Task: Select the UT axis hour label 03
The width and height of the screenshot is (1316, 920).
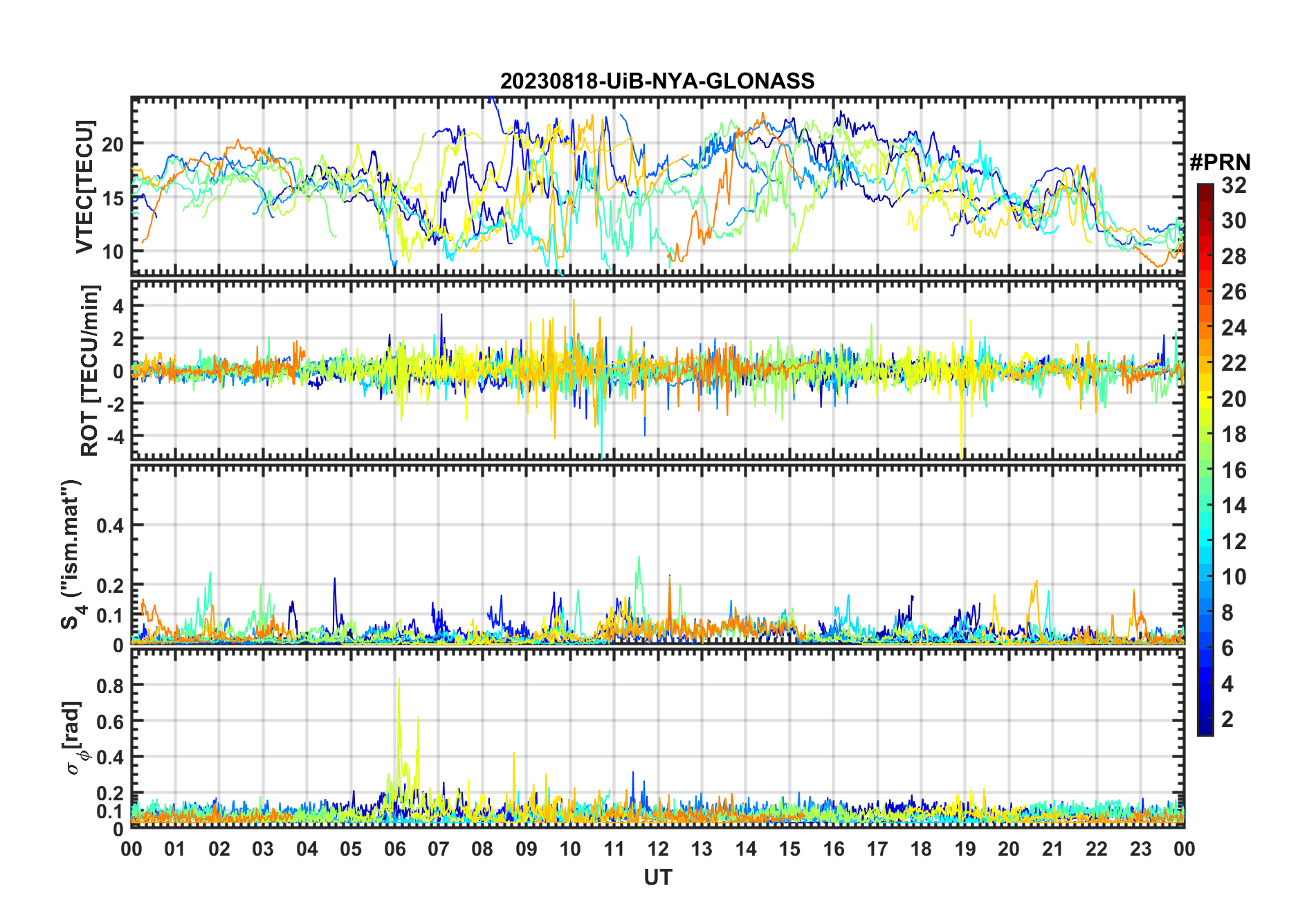Action: pos(263,849)
